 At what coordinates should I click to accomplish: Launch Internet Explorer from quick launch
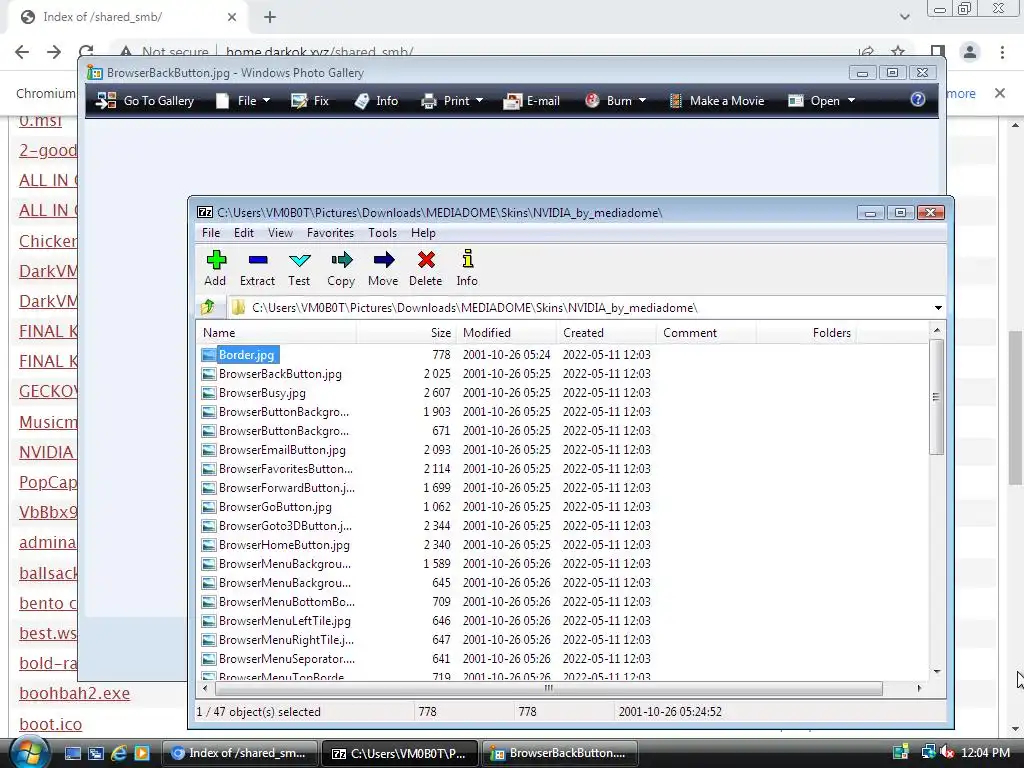point(119,753)
